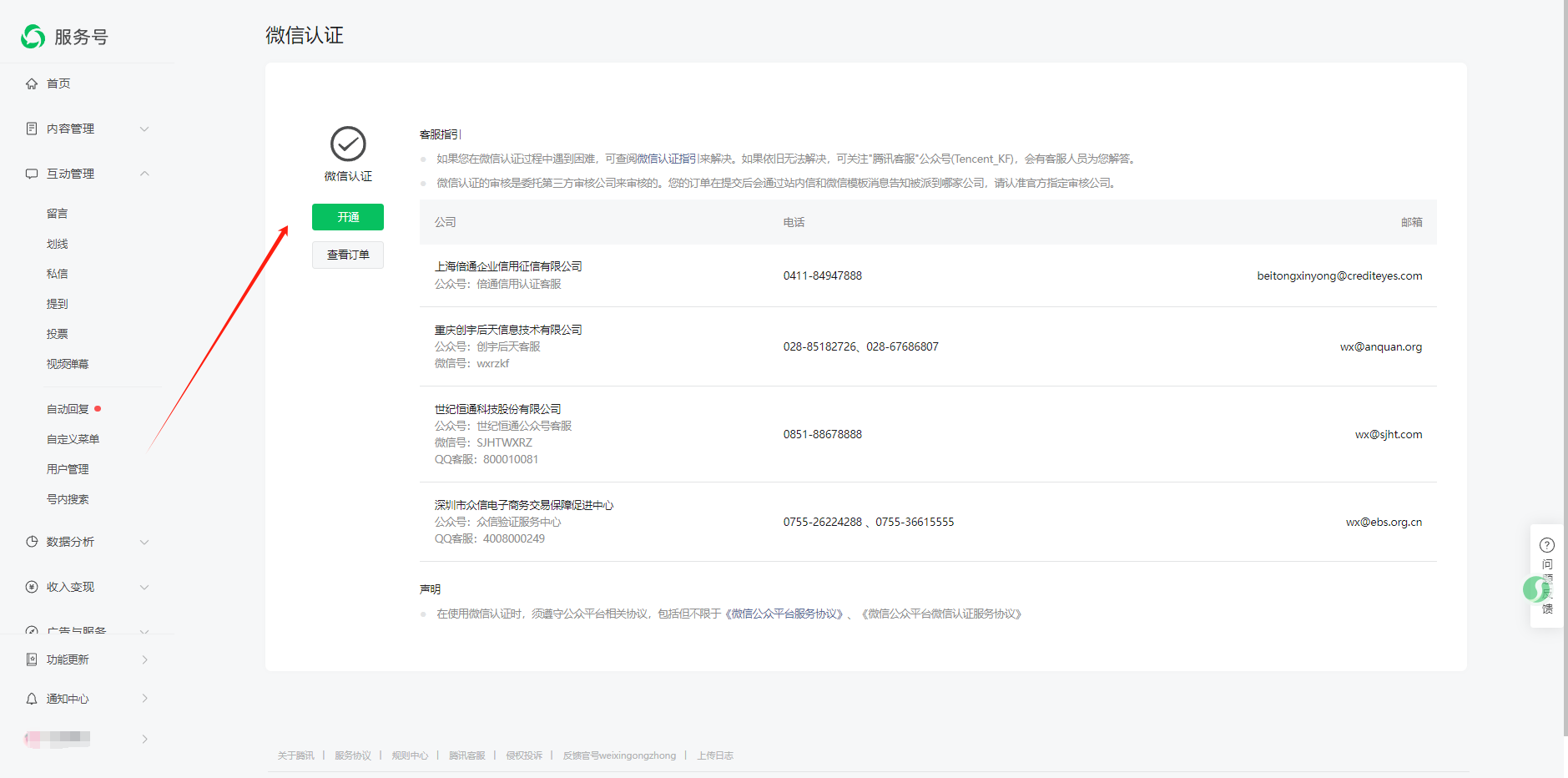
Task: Expand the 内容管理 menu chevron
Action: (144, 129)
